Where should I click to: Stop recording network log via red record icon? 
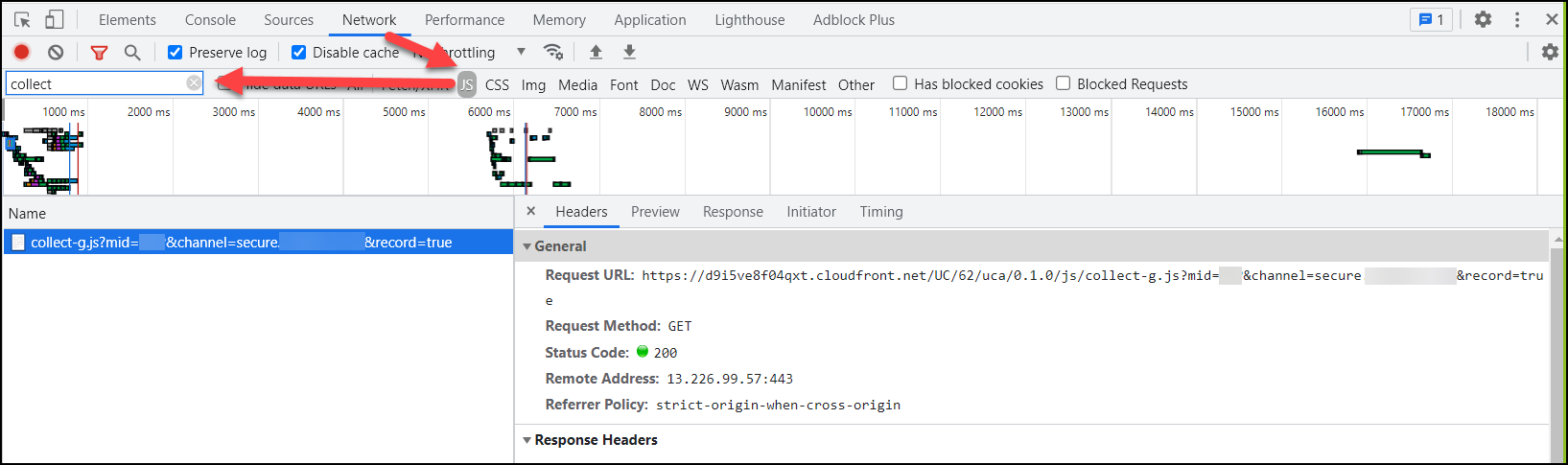tap(21, 52)
